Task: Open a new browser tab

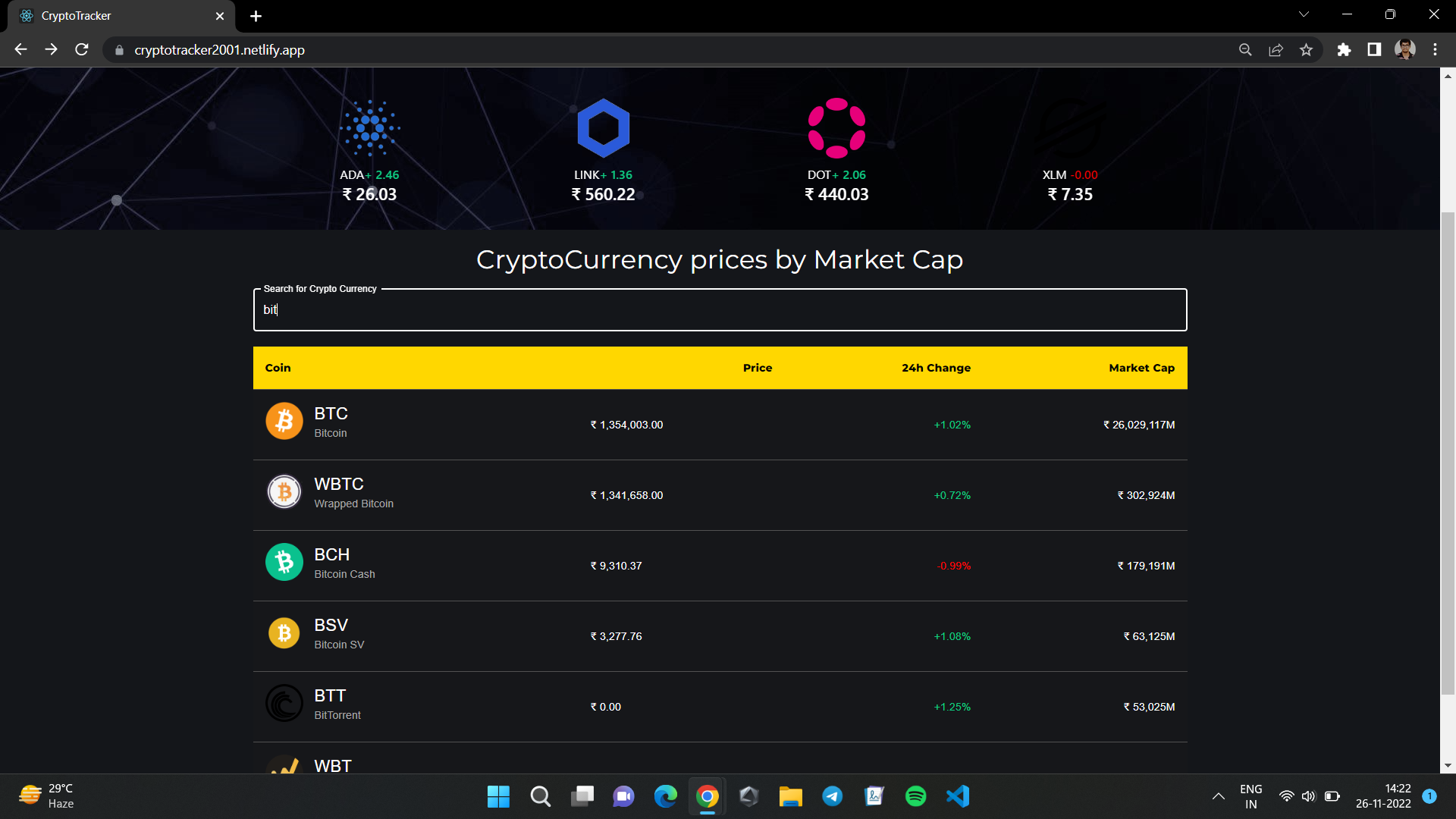Action: [256, 15]
